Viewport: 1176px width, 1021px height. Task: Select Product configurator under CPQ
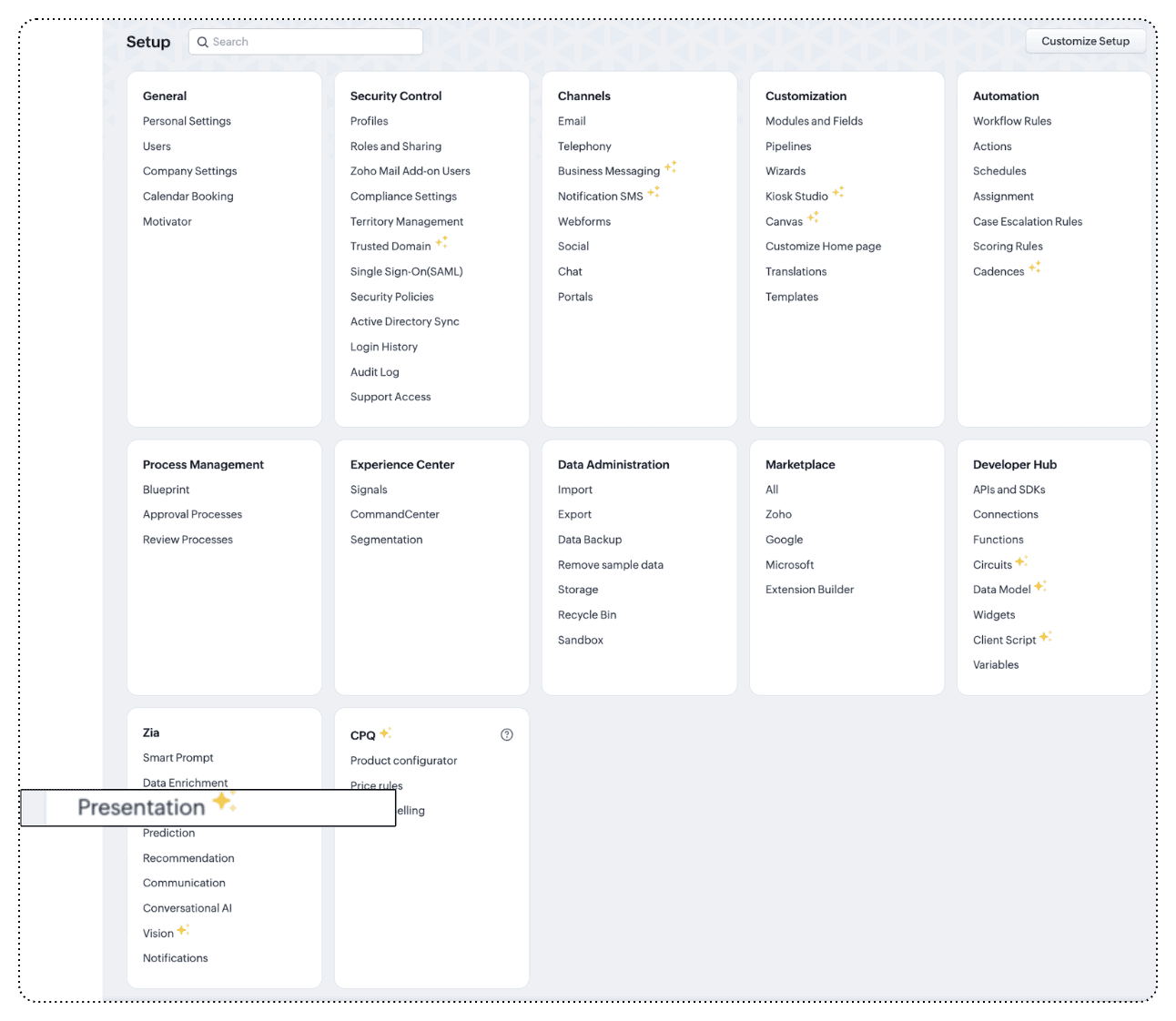(403, 761)
